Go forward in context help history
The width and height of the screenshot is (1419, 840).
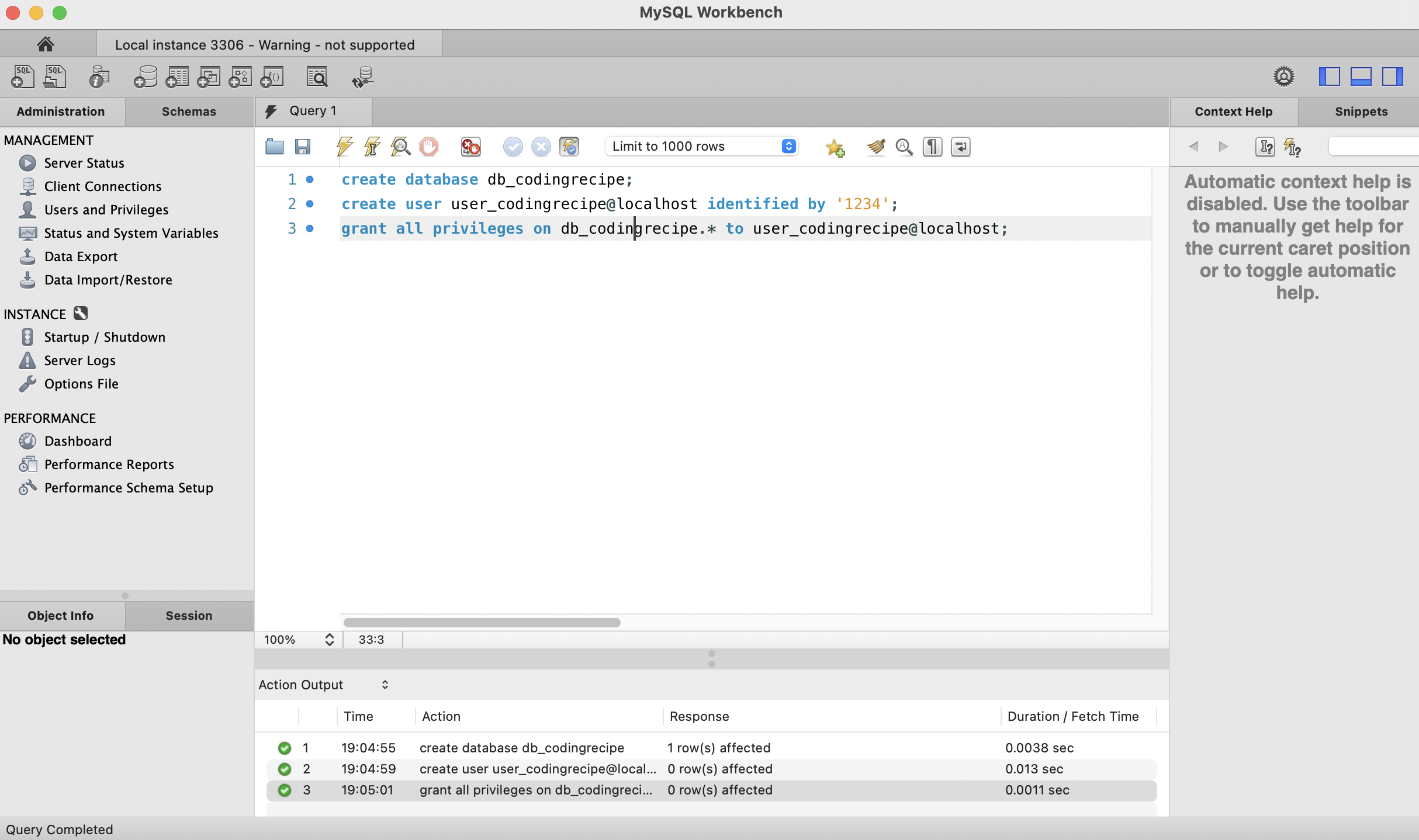coord(1223,147)
